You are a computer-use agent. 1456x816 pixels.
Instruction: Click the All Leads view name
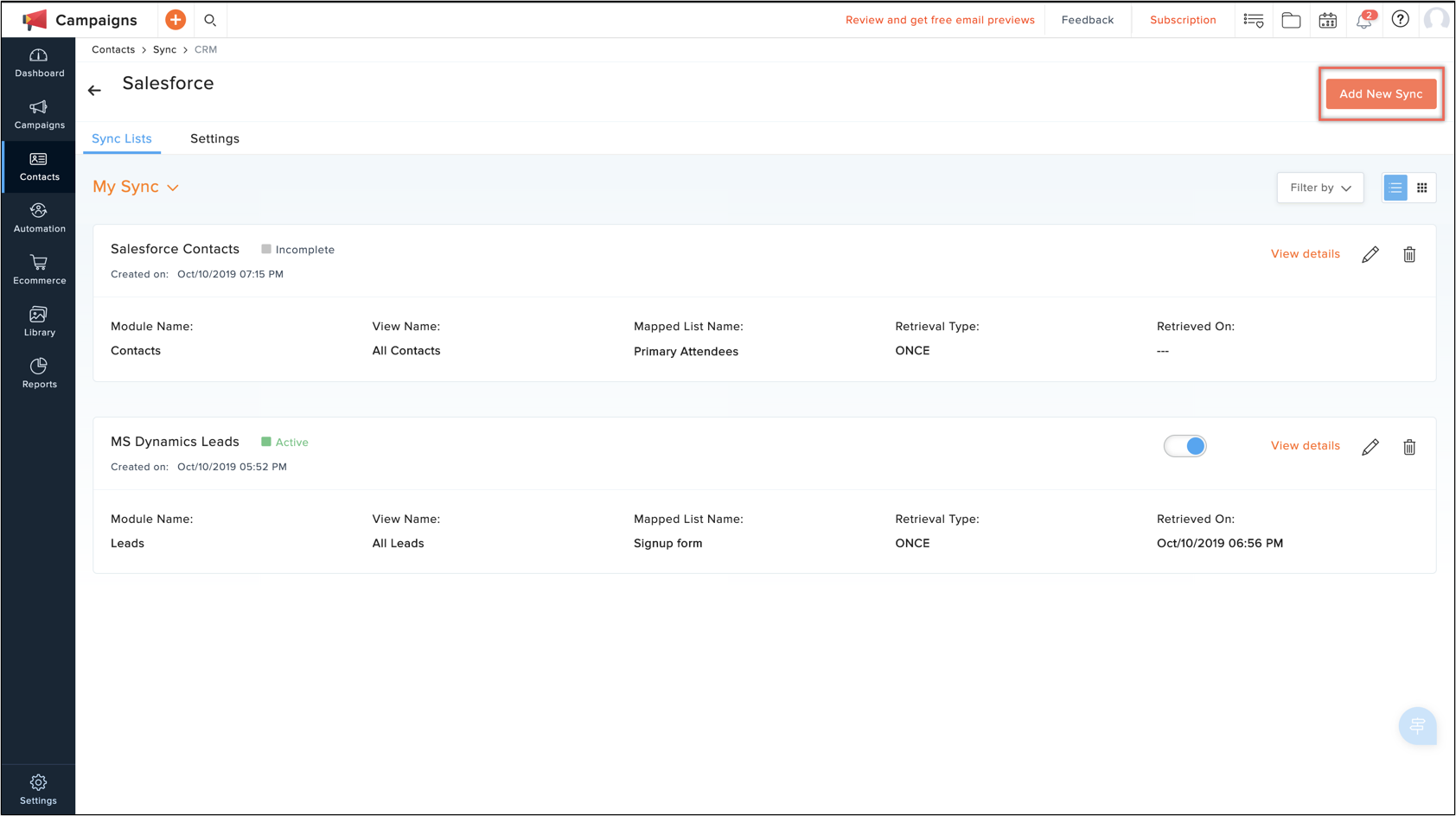click(398, 544)
